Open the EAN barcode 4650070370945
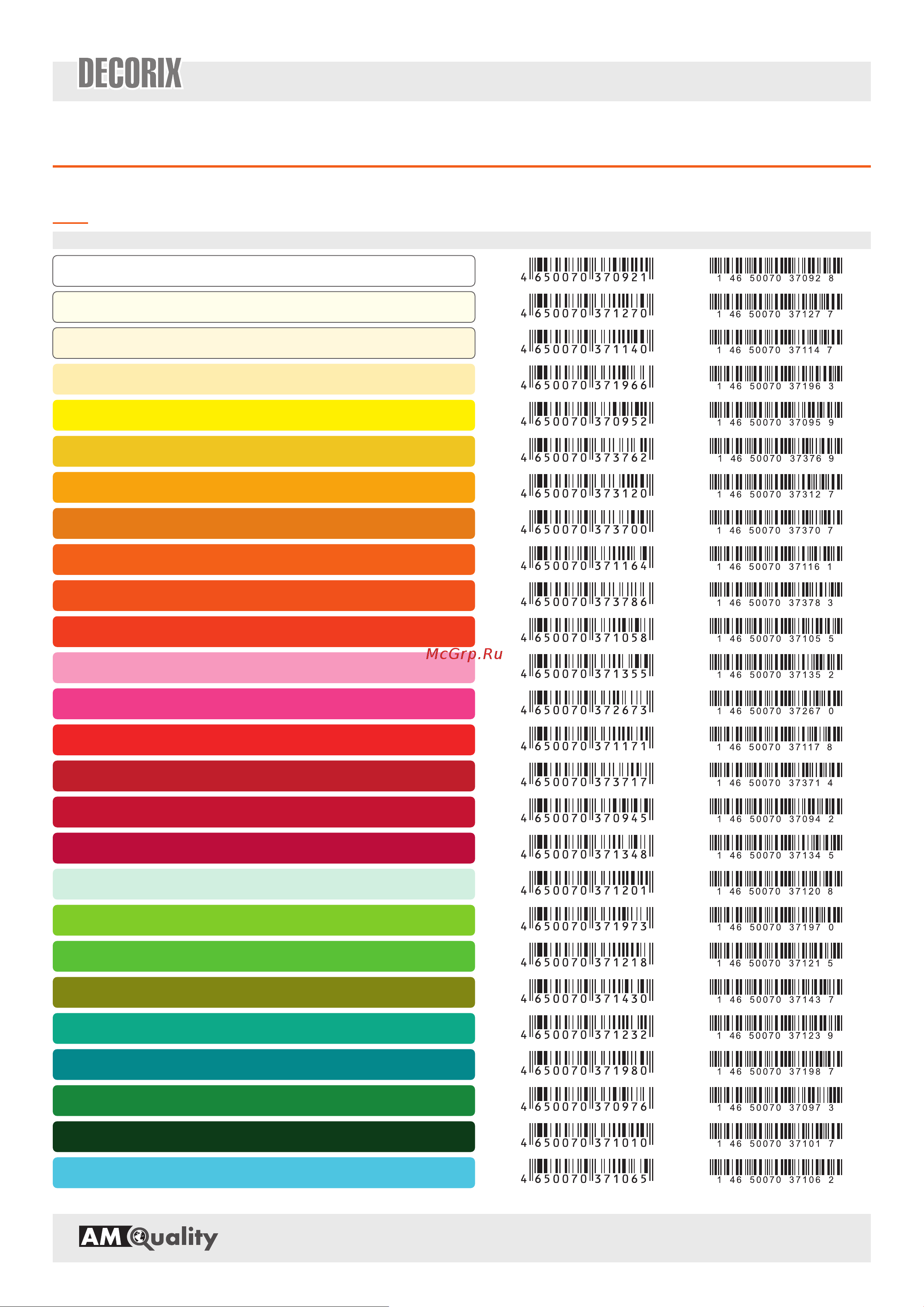The image size is (924, 1307). point(587,811)
